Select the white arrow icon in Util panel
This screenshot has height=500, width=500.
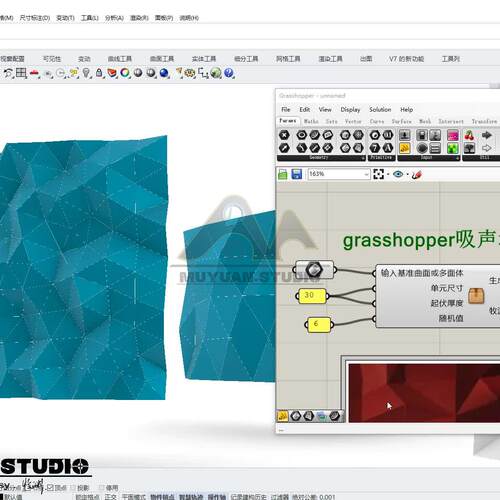point(487,148)
